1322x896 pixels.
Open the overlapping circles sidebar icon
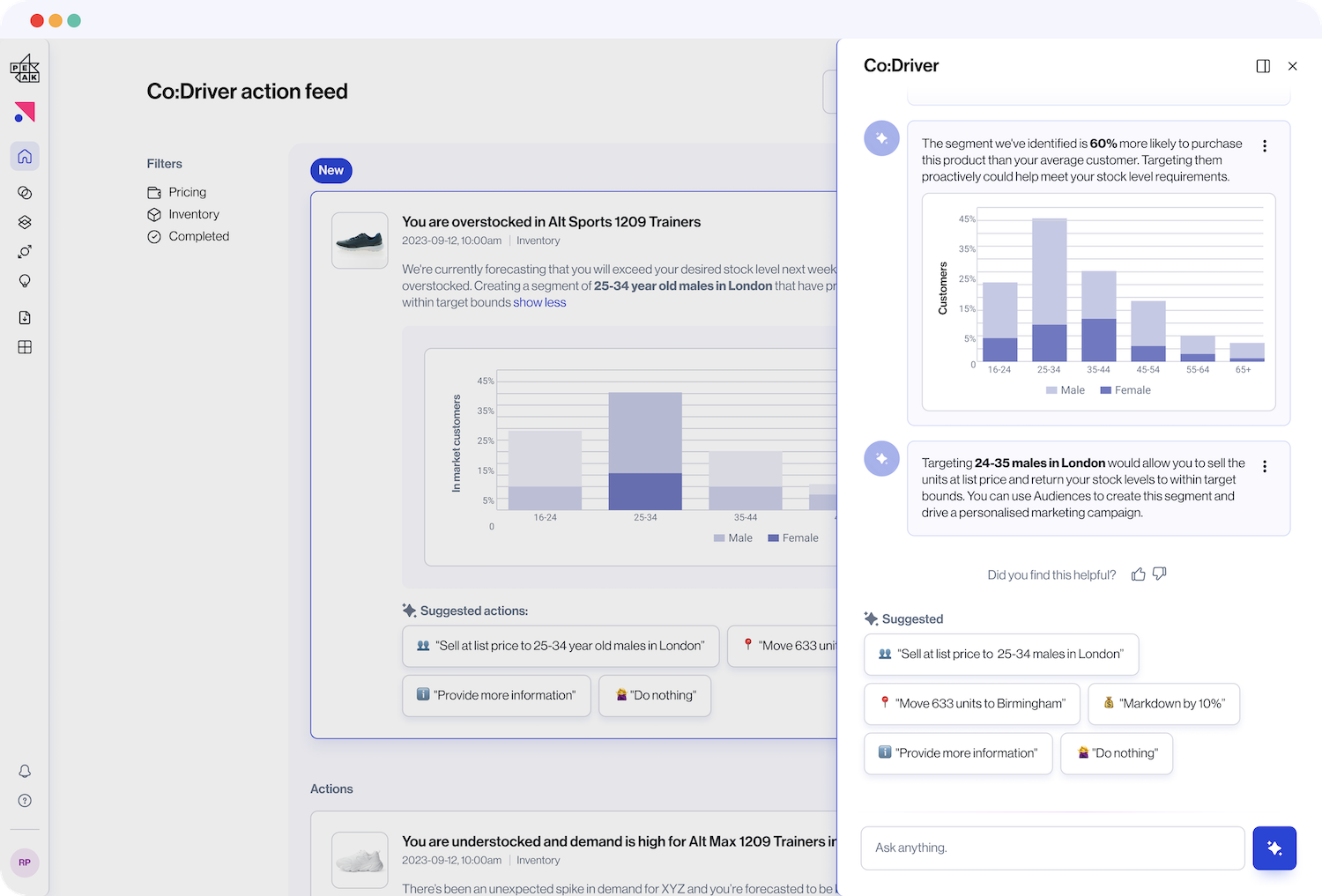(25, 192)
